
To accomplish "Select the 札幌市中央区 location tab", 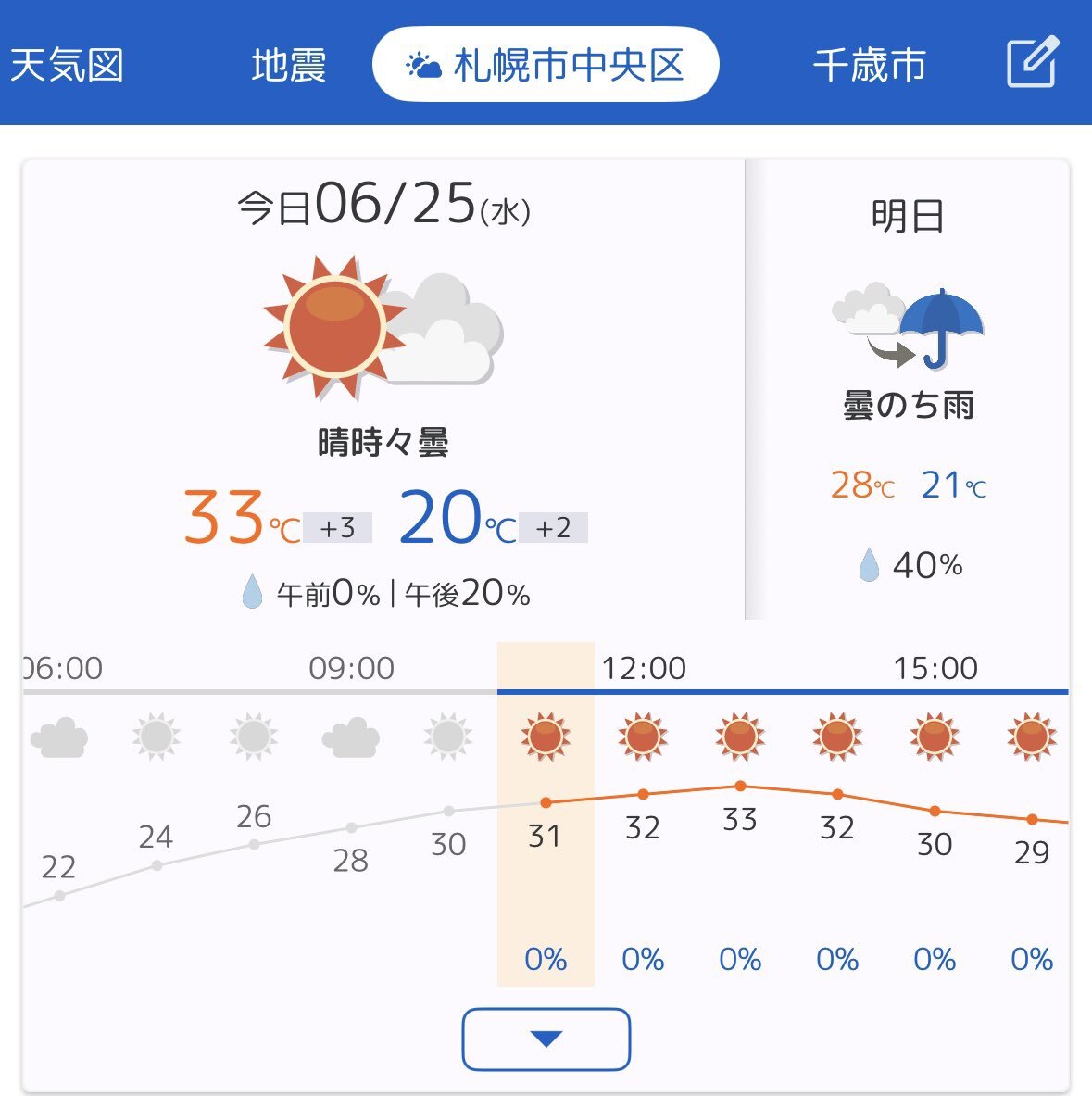I will pos(546,64).
